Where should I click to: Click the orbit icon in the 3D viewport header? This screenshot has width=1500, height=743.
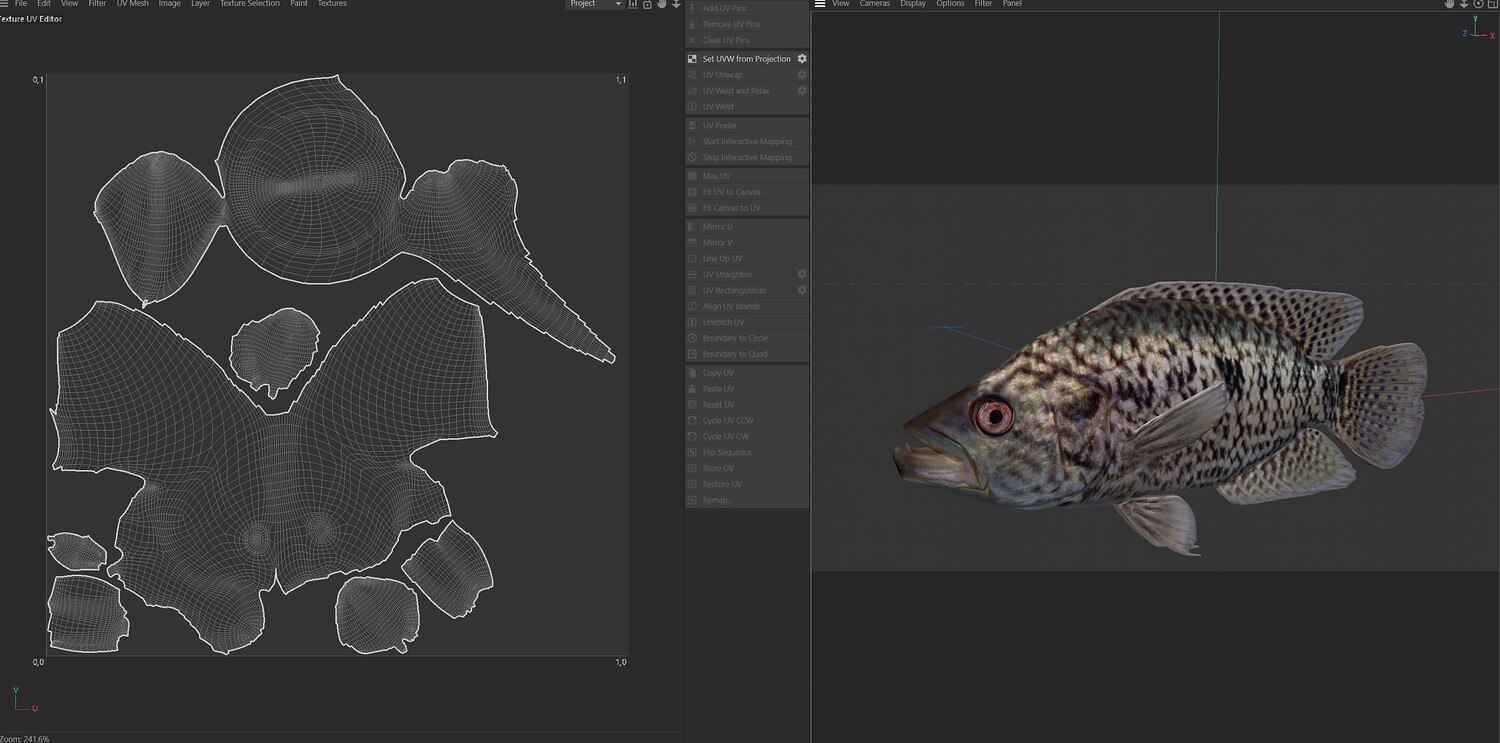click(x=1478, y=4)
